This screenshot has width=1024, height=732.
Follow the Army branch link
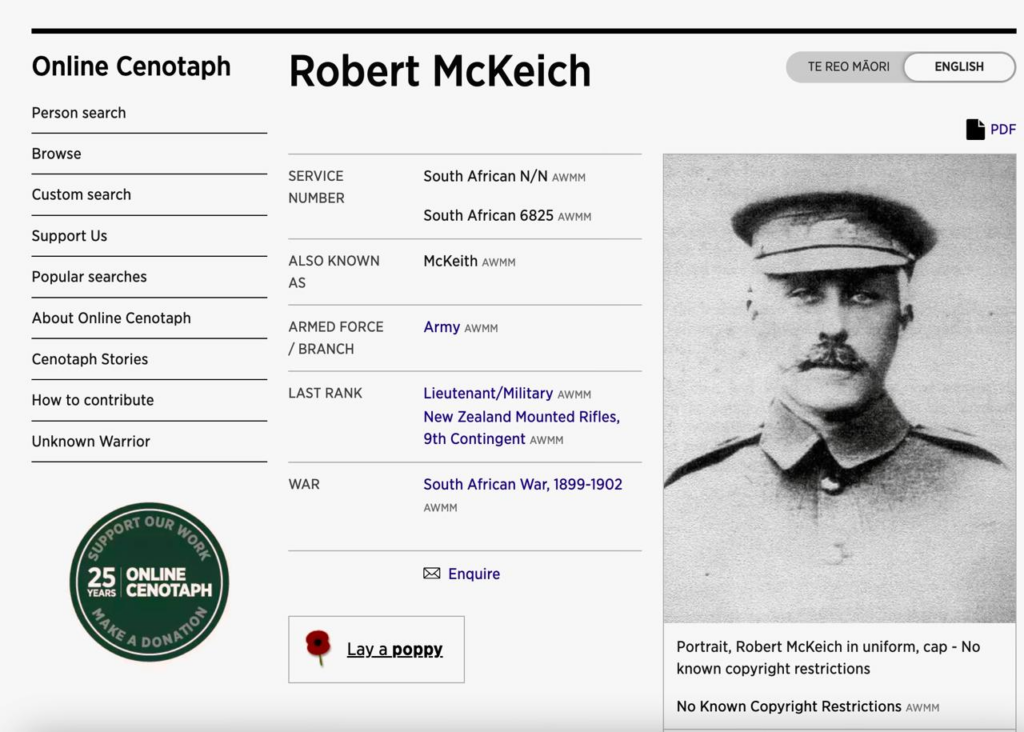(441, 327)
